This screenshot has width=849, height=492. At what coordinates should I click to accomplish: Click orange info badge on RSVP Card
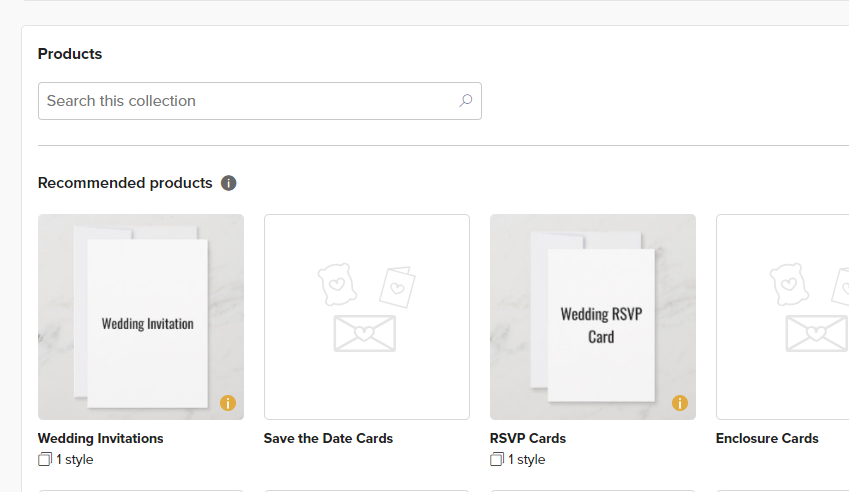point(680,403)
